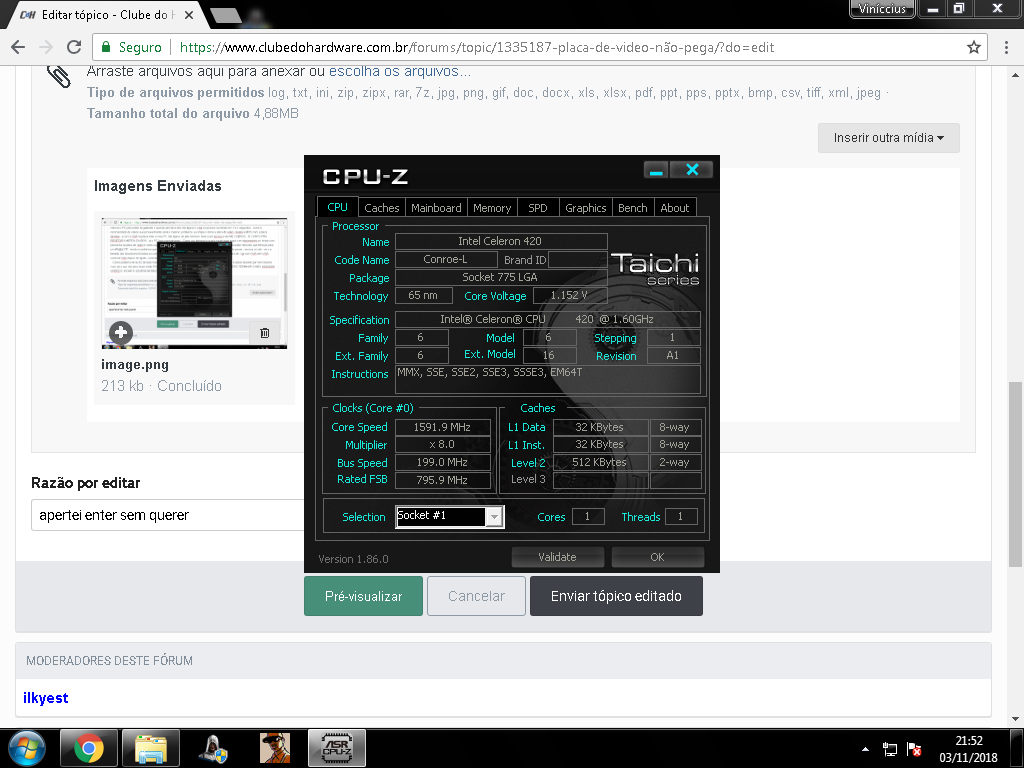1024x768 pixels.
Task: Click the paperclip attachment icon
Action: tap(59, 76)
